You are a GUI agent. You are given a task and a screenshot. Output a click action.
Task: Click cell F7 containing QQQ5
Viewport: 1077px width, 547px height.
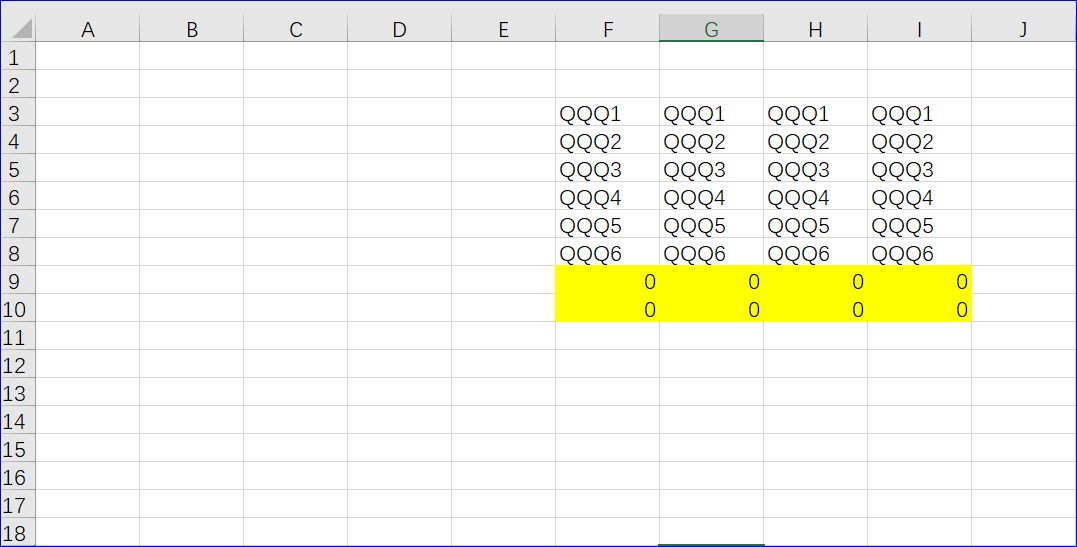[x=607, y=224]
